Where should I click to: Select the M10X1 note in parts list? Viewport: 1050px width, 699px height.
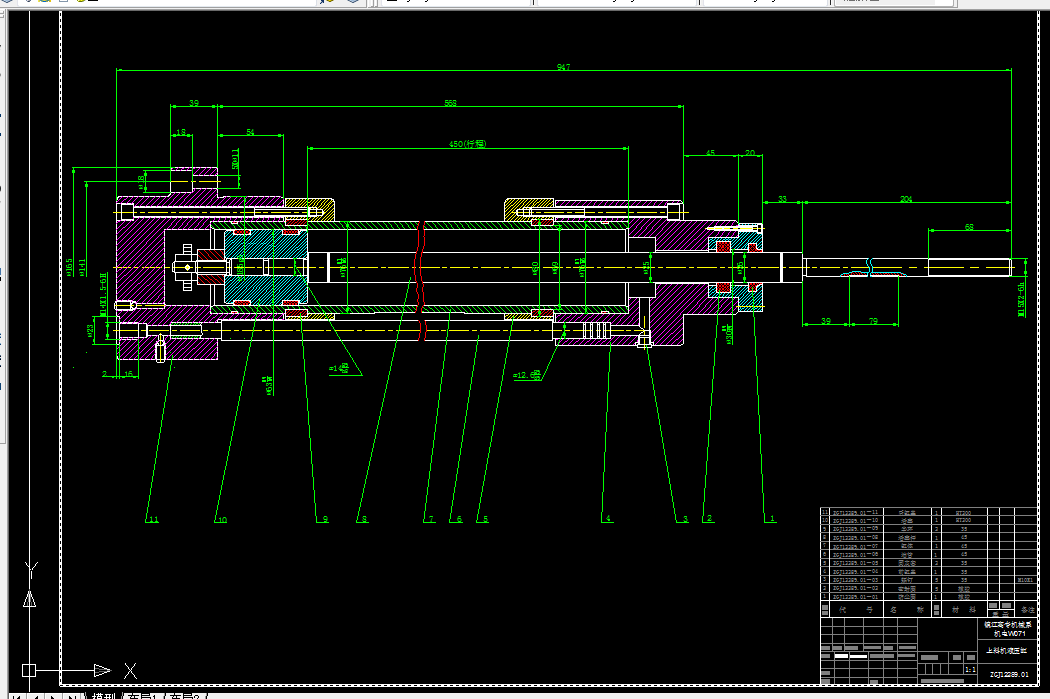click(1025, 580)
